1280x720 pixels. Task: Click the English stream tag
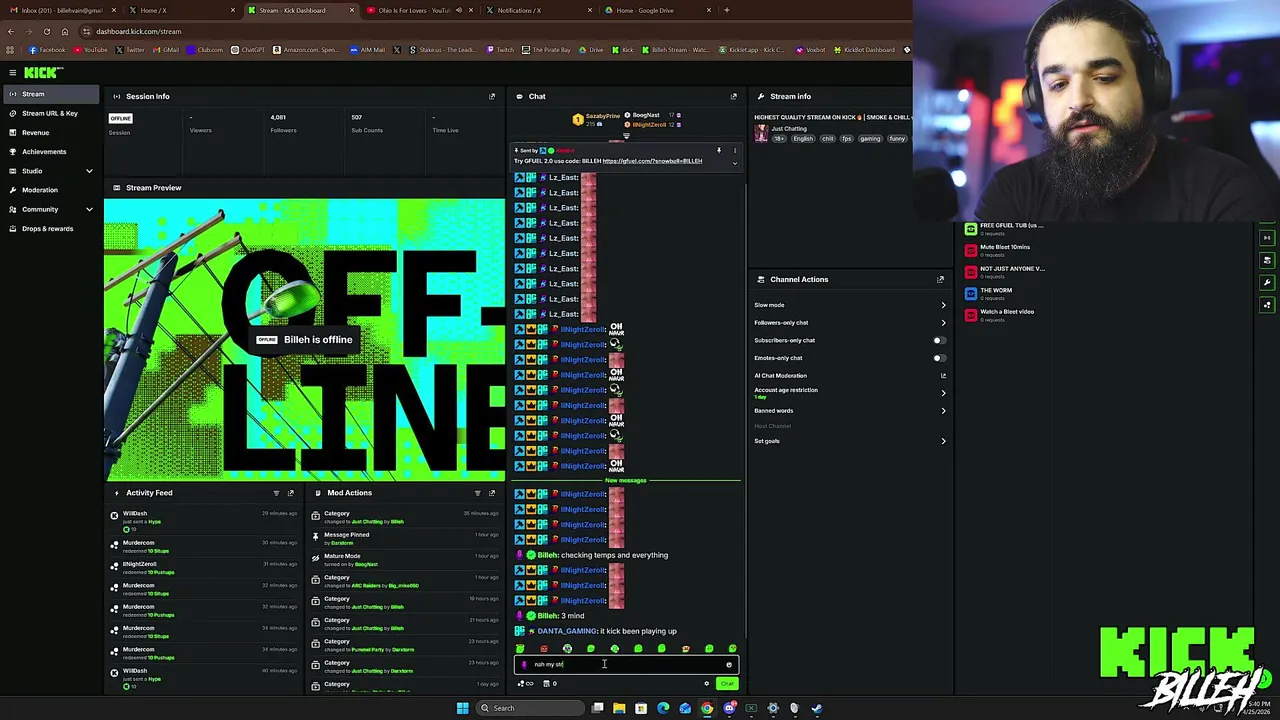(x=804, y=139)
